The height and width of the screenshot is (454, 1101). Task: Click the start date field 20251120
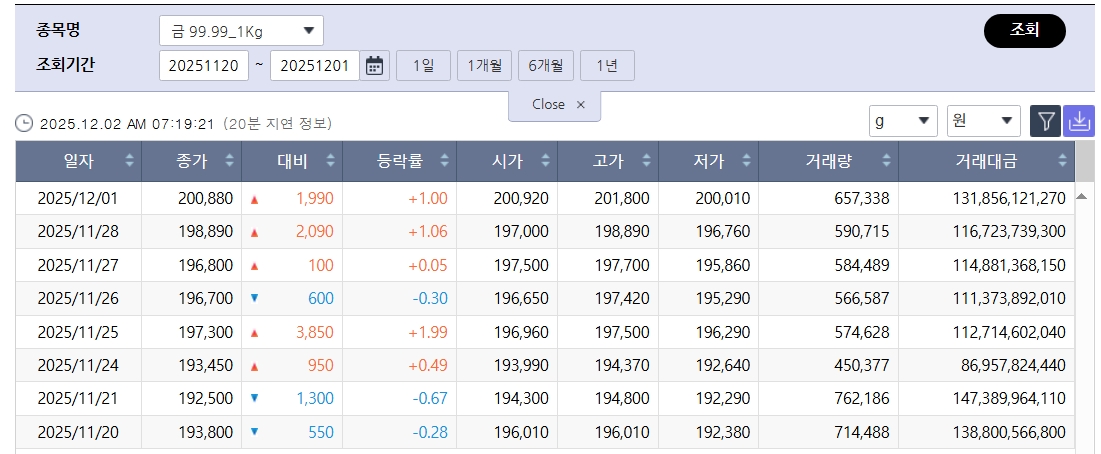click(x=204, y=66)
